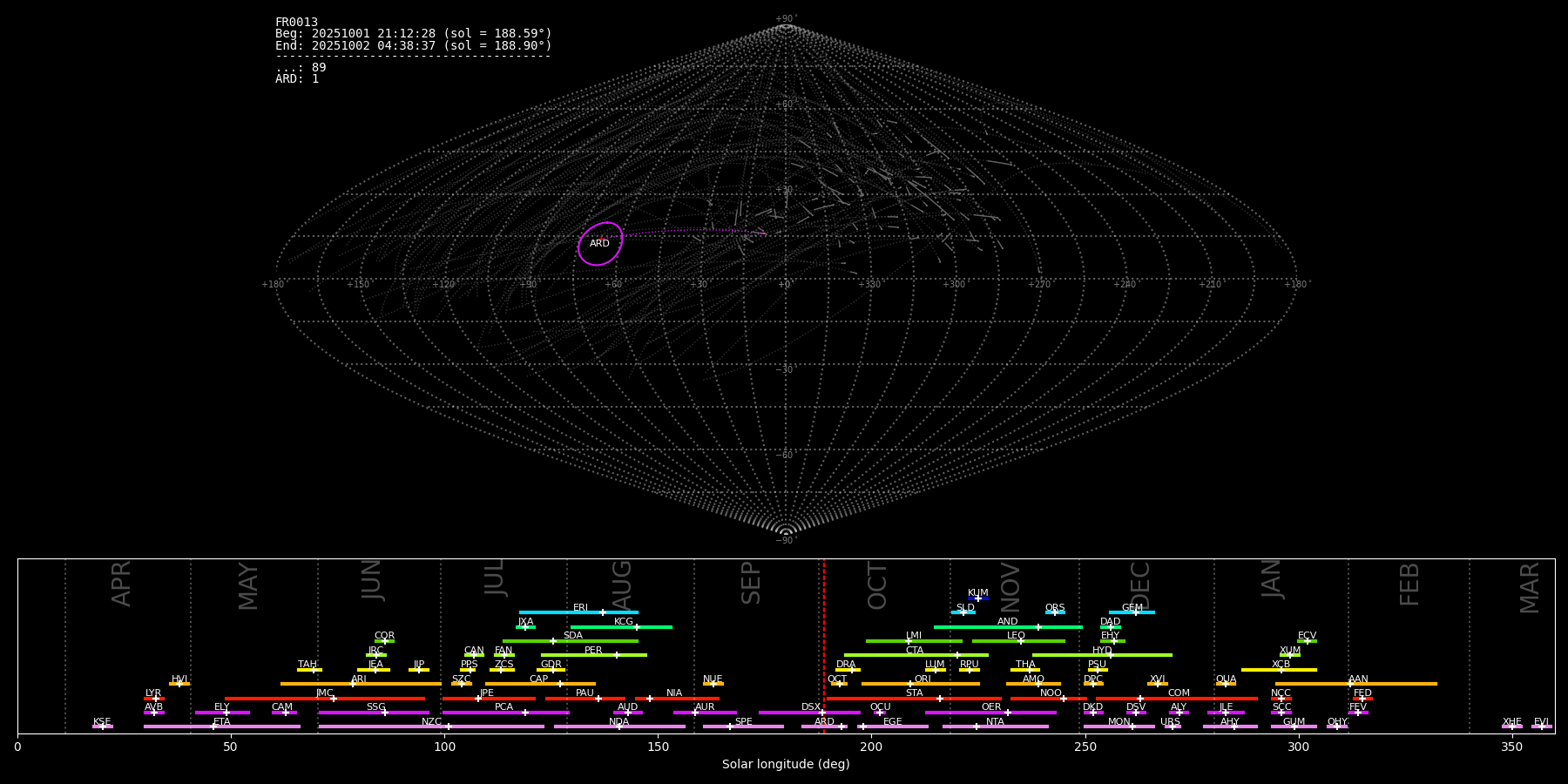Click the AUG month label in timeline
This screenshot has width=1568, height=784.
pos(622,585)
